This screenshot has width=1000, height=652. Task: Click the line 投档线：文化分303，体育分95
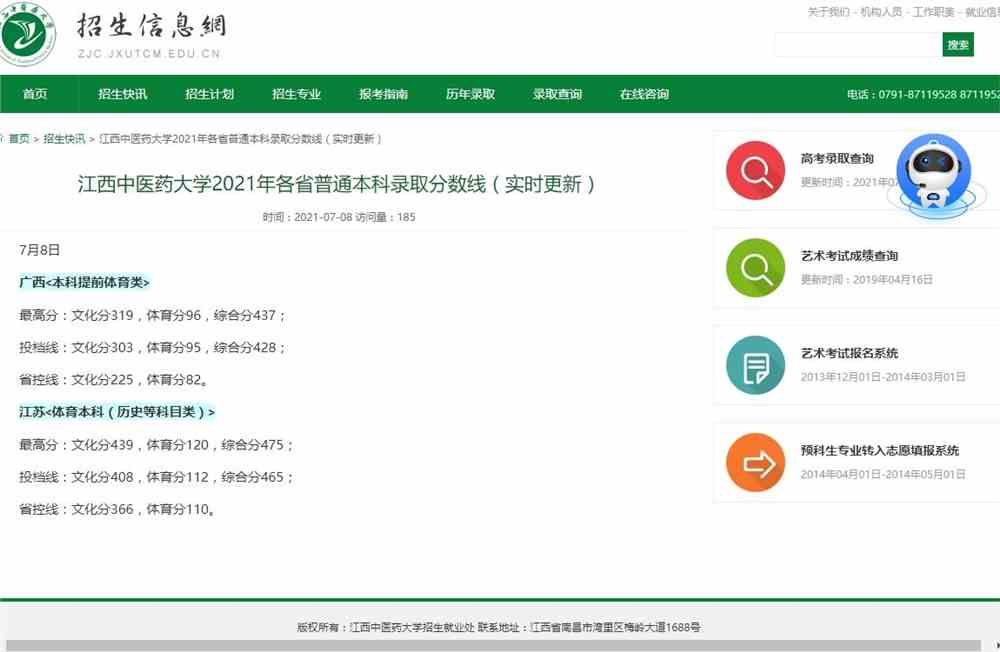coord(152,348)
